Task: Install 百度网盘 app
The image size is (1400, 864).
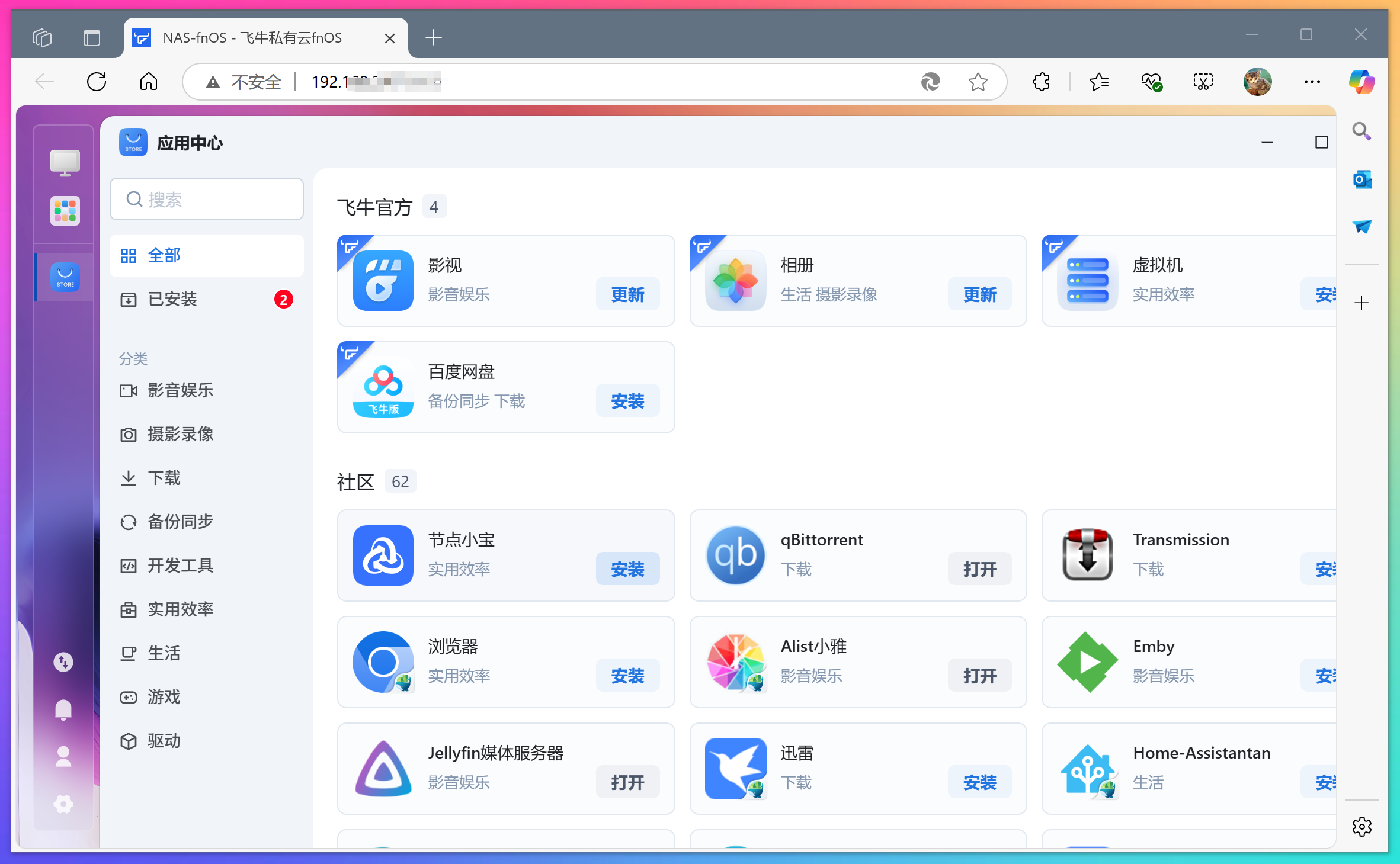Action: pyautogui.click(x=627, y=401)
